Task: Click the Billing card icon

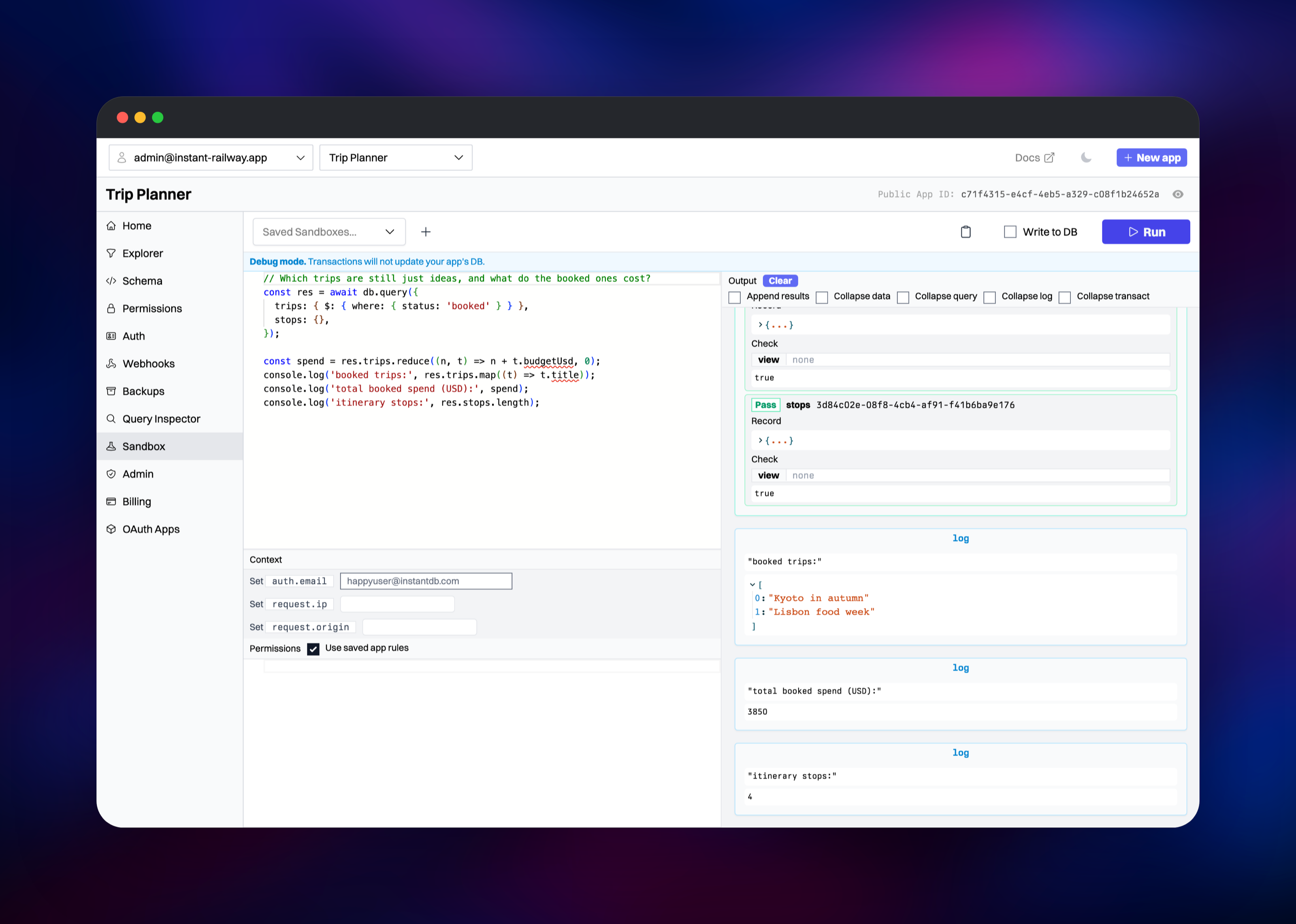Action: (x=111, y=502)
